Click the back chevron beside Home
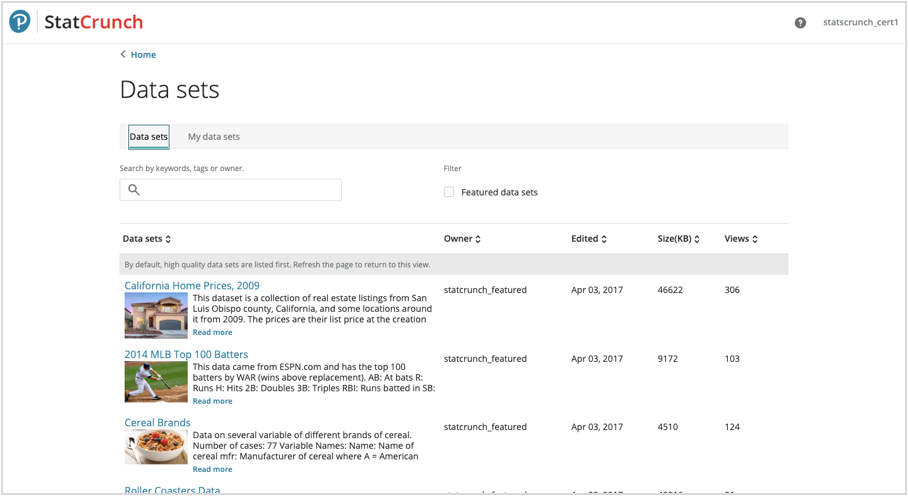908x496 pixels. 123,55
